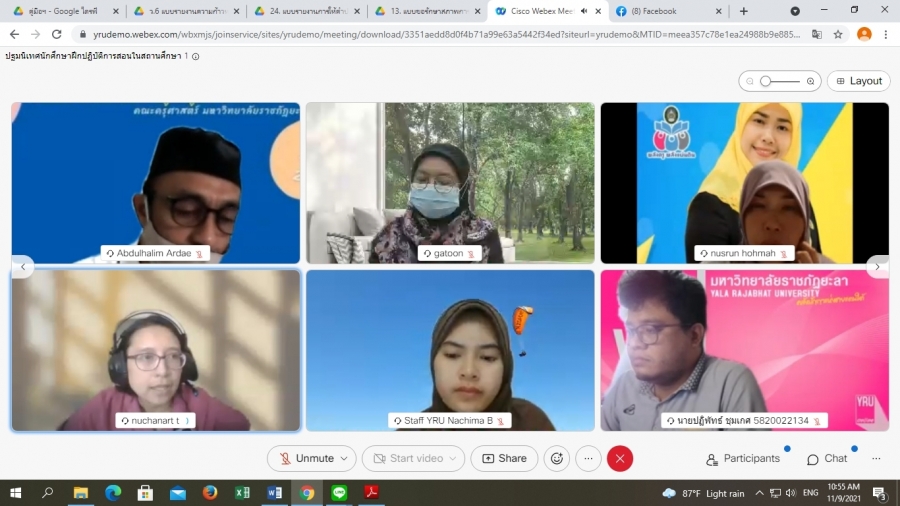Viewport: 900px width, 506px height.
Task: Switch to the Facebook browser tab
Action: pyautogui.click(x=660, y=11)
